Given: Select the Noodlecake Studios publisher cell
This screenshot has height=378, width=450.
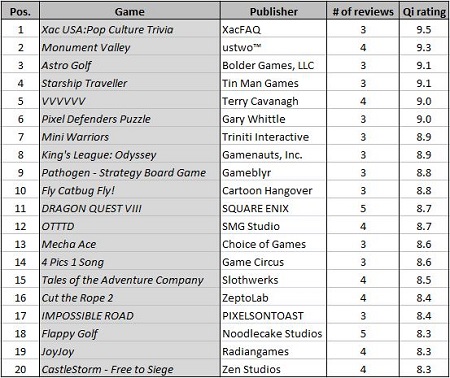Looking at the screenshot, I should (273, 333).
